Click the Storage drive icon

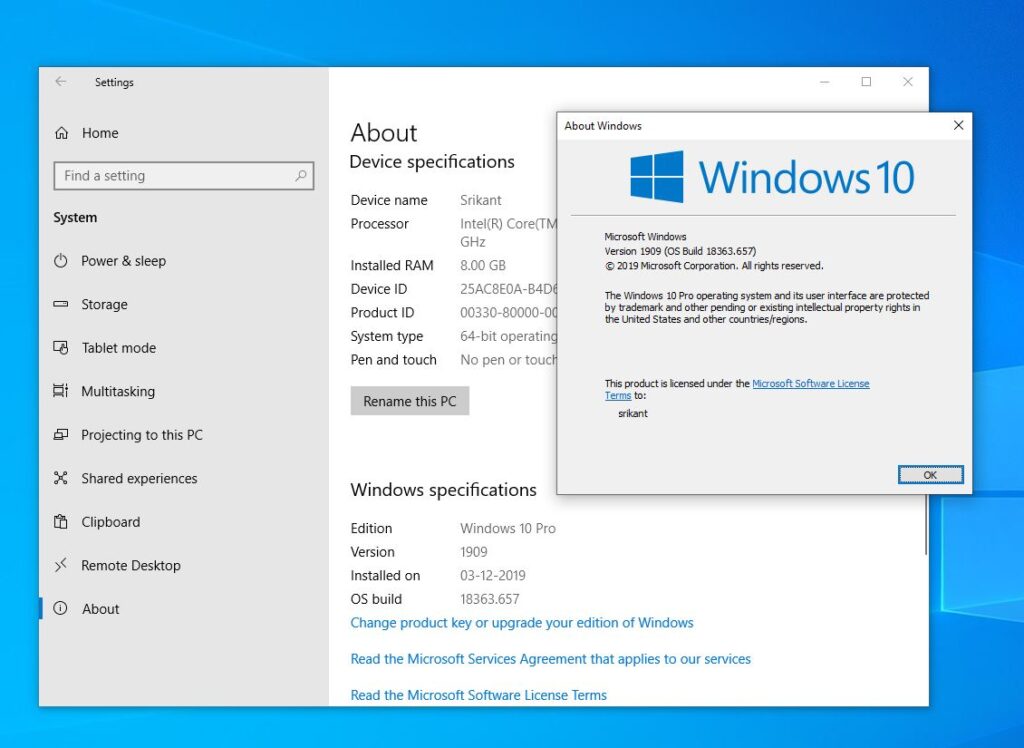pos(61,304)
